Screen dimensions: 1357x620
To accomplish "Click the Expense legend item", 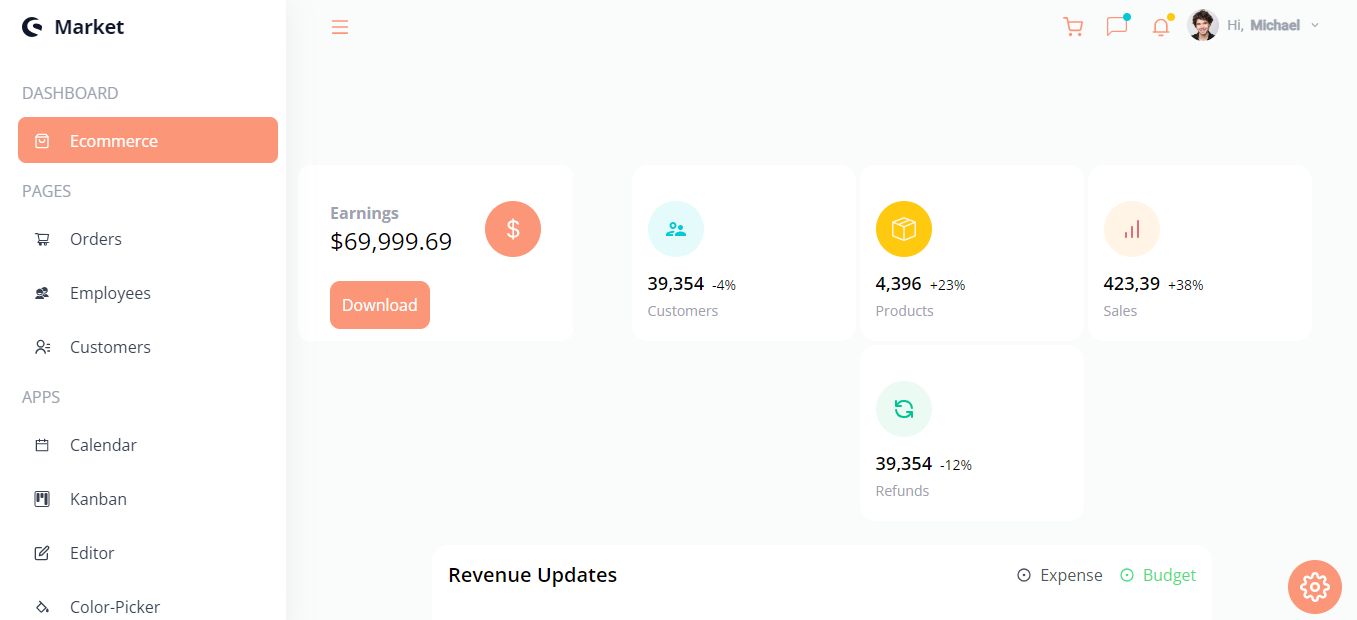I will (x=1060, y=575).
